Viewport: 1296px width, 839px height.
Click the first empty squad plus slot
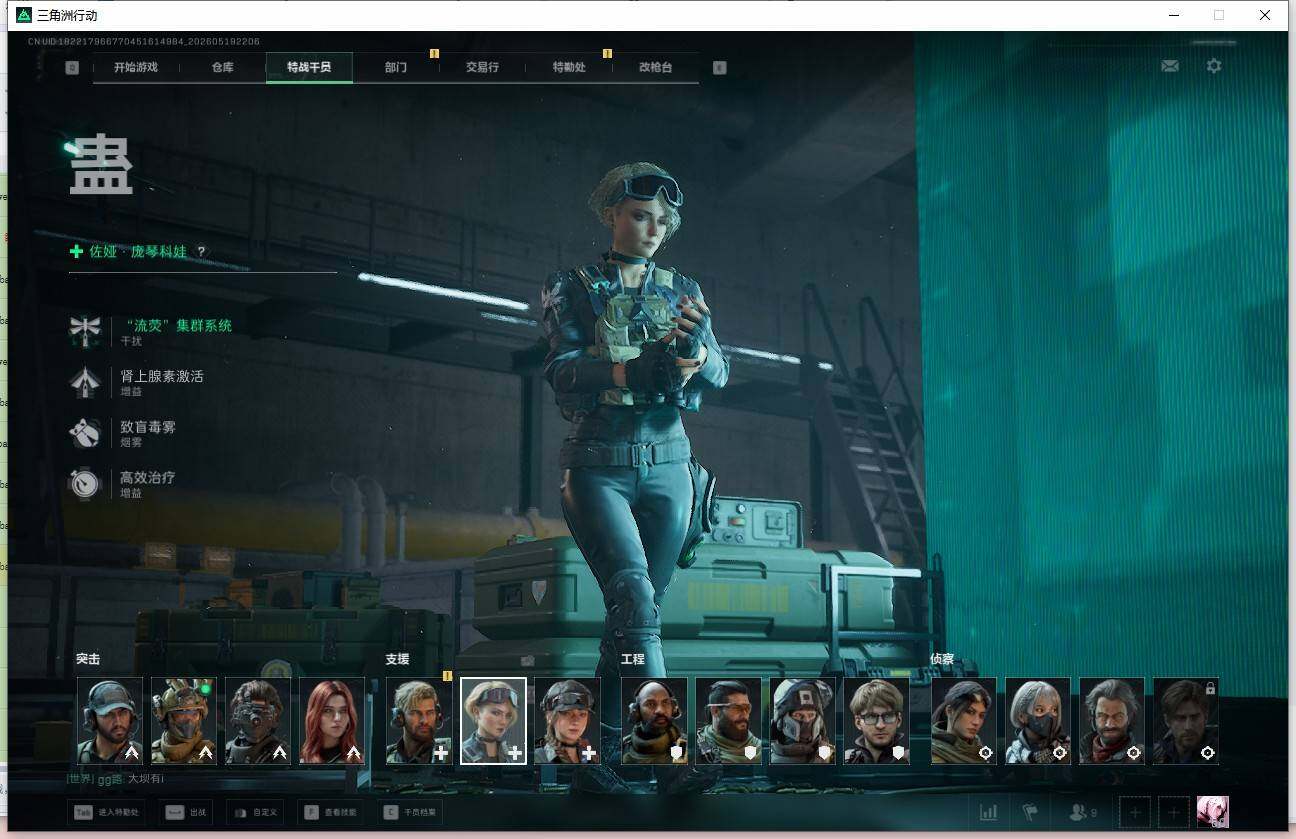point(1135,812)
